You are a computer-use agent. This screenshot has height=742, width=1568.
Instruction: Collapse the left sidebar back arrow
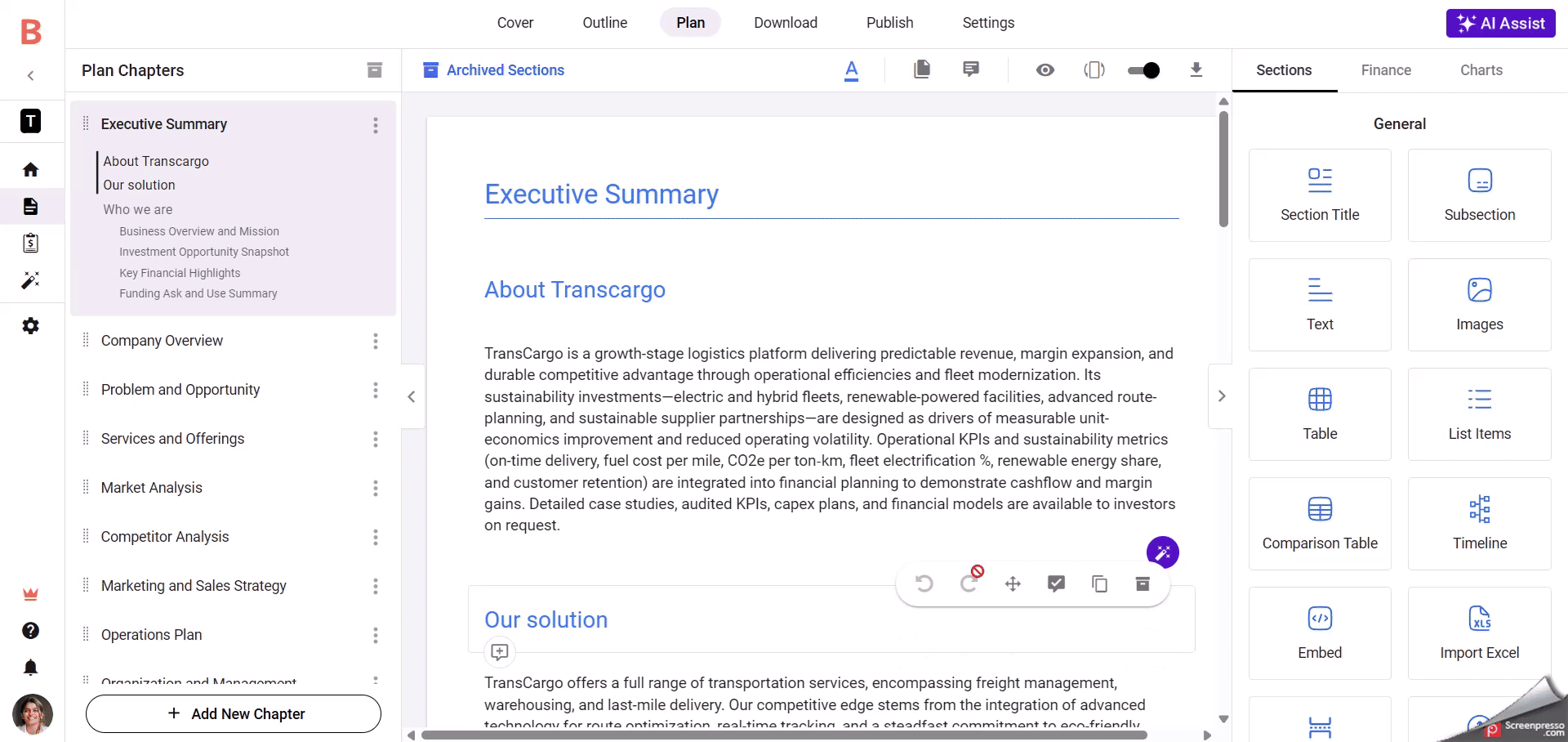tap(31, 76)
